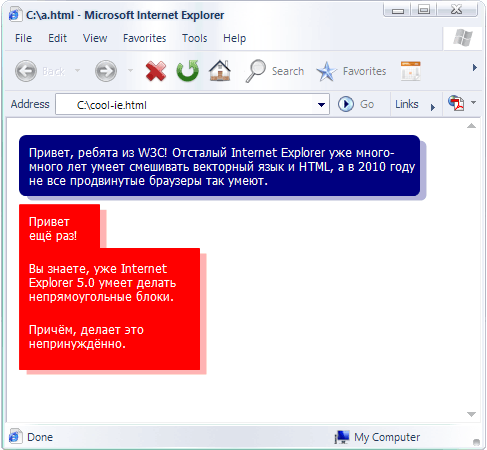
Task: Click the 'Done' status bar text
Action: 40,437
